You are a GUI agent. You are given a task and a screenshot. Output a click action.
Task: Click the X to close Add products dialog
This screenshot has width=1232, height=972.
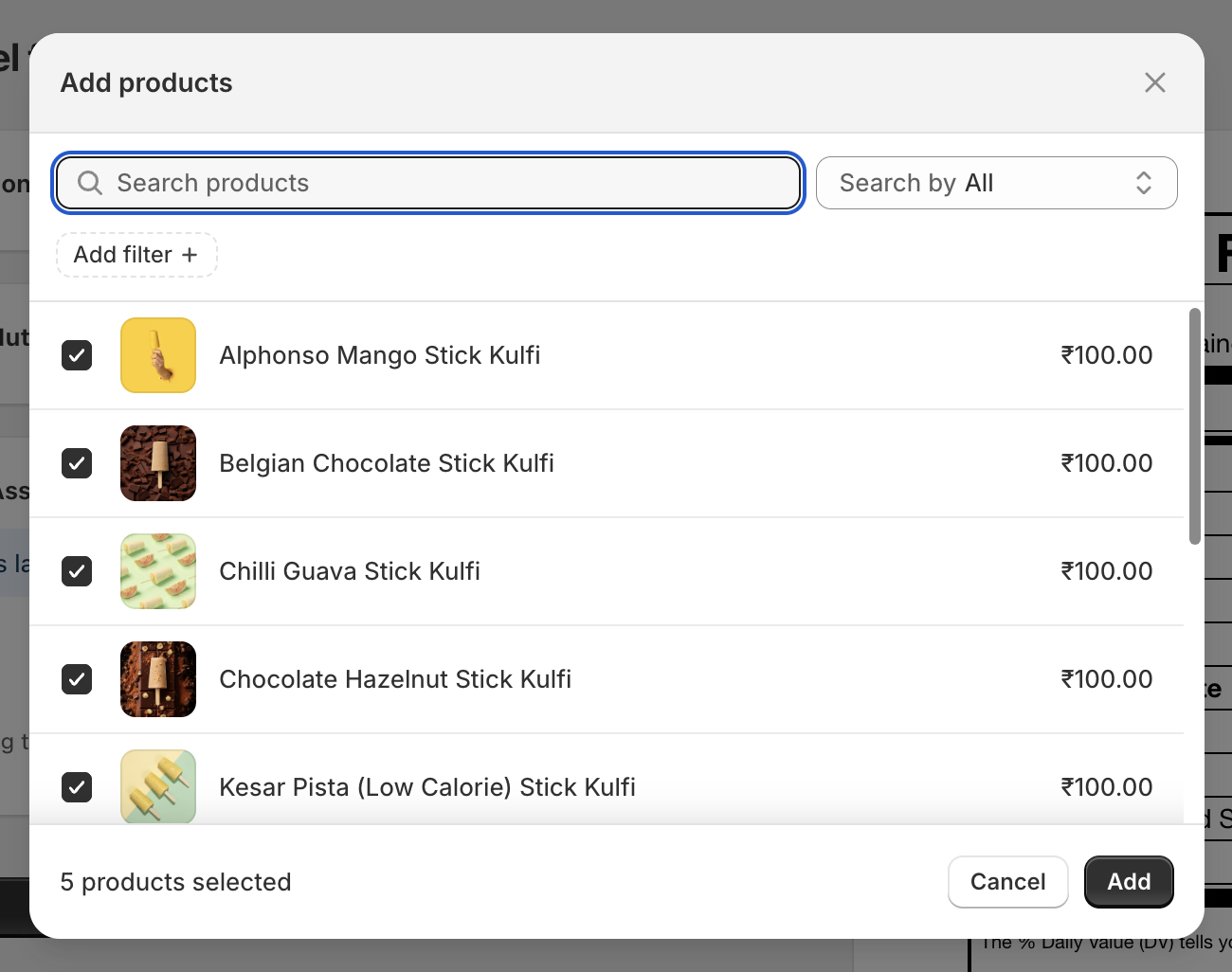(1154, 82)
